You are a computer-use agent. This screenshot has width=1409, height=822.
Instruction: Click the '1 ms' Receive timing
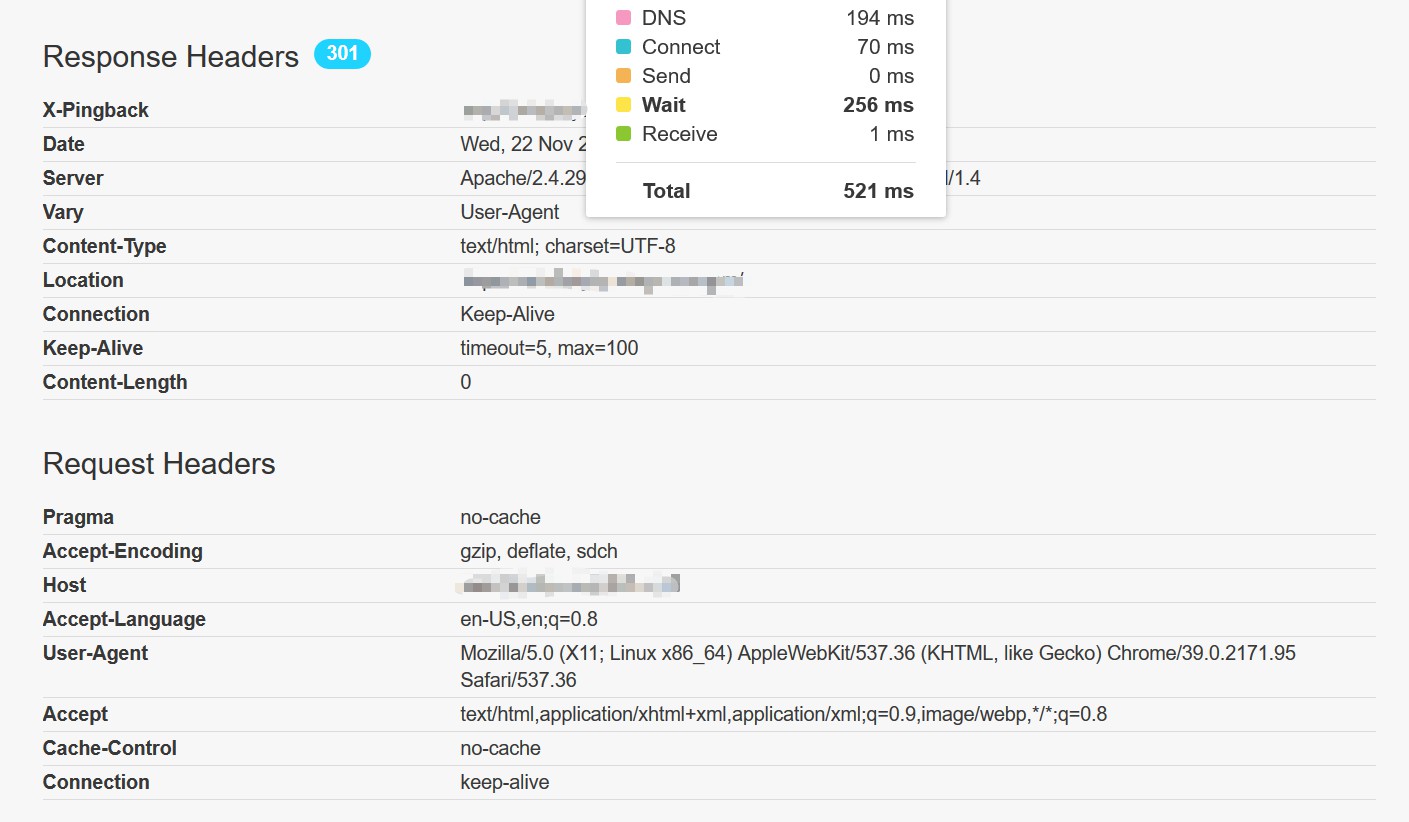coord(892,134)
